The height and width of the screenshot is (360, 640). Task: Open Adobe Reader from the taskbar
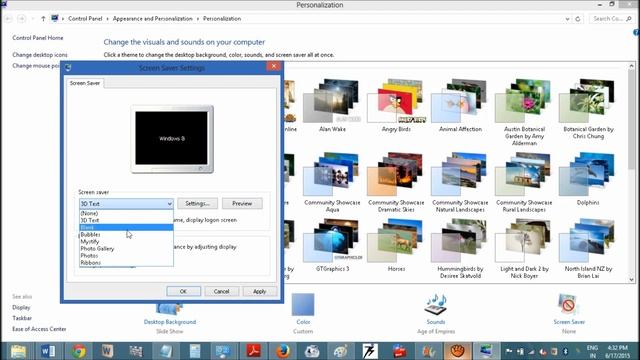(x=253, y=351)
